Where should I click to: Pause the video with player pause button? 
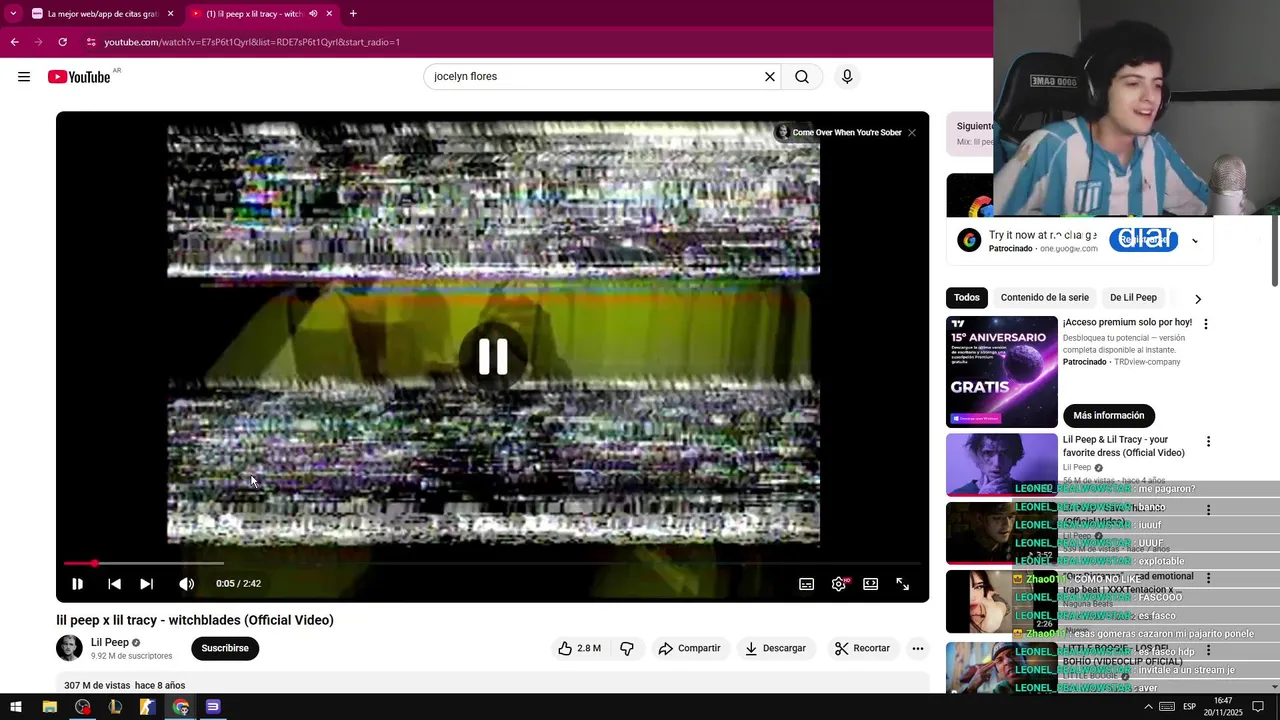click(77, 584)
